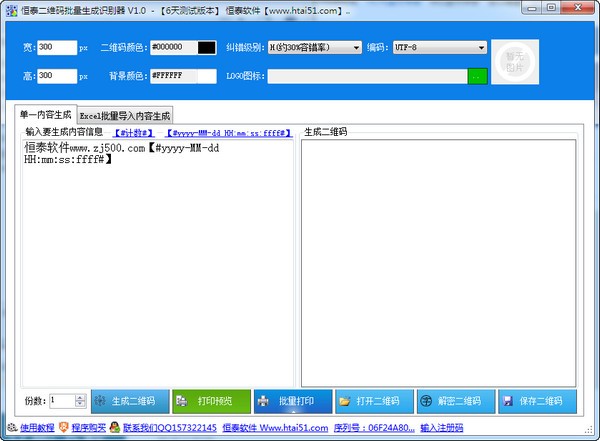Open the 使用教程 link
The width and height of the screenshot is (600, 441).
coord(37,428)
